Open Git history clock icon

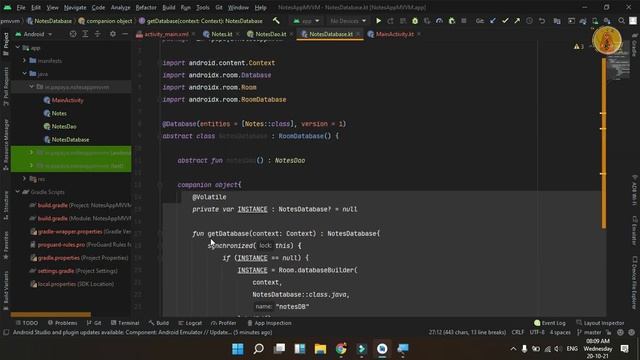coord(529,21)
